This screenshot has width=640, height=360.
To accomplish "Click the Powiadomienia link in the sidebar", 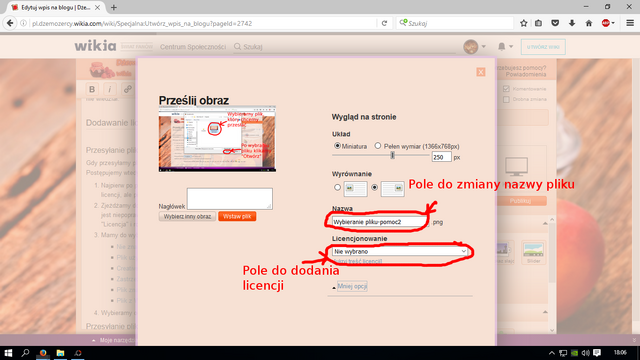I will coord(526,74).
